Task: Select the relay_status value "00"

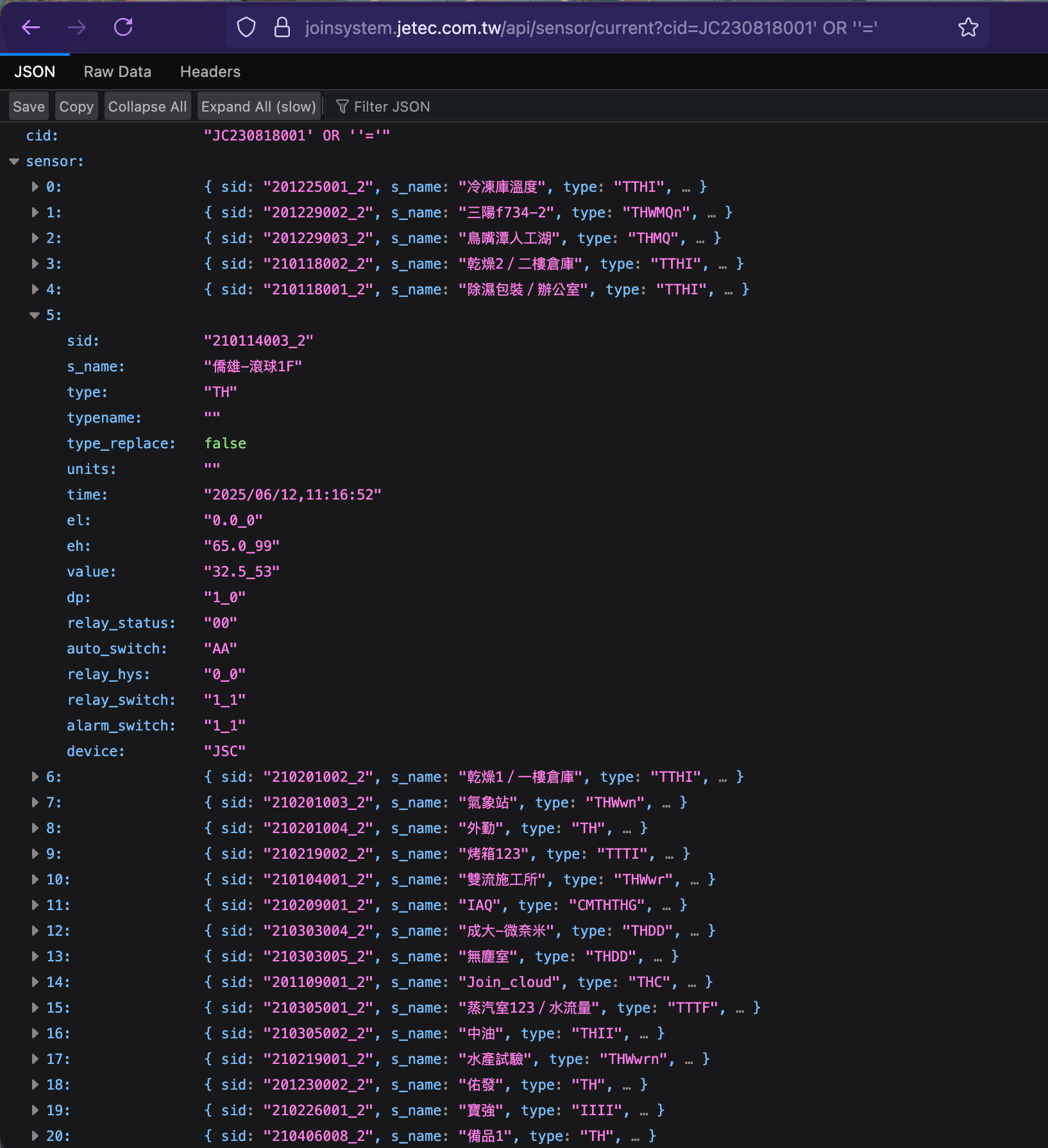Action: [221, 623]
